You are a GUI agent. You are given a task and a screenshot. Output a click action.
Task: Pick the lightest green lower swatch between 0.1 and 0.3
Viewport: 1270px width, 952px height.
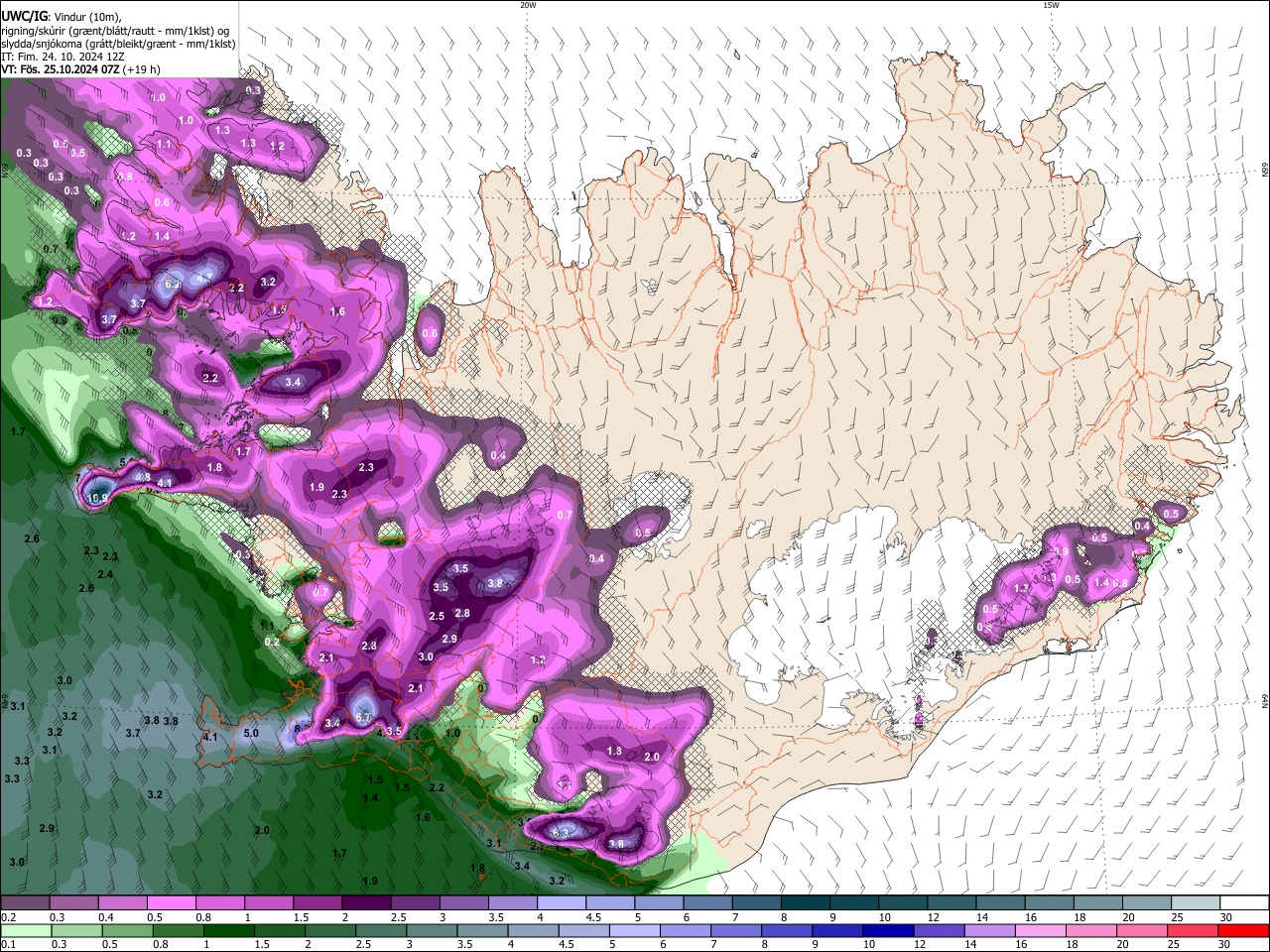(x=28, y=930)
